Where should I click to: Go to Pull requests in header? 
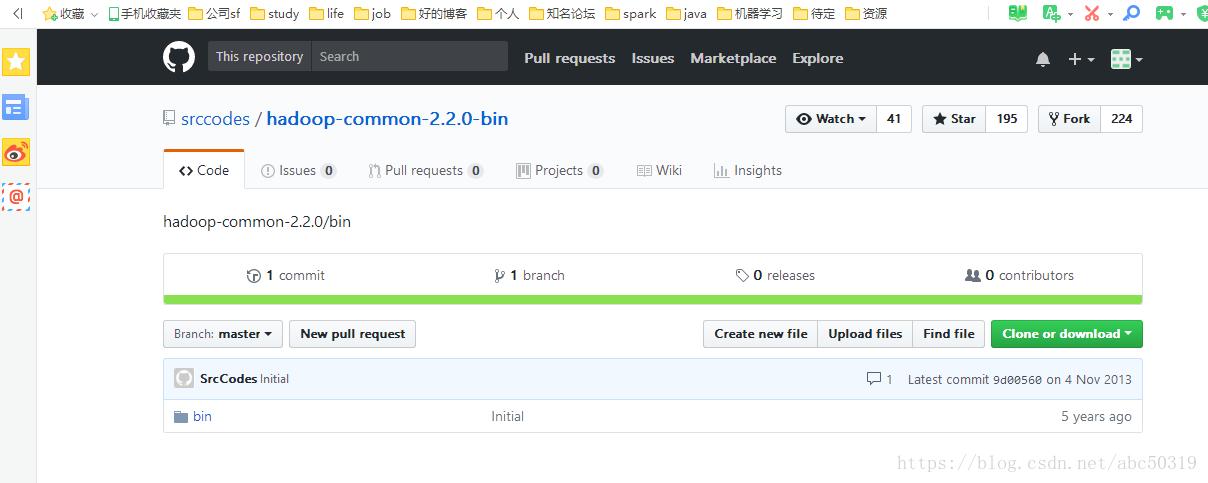click(570, 58)
